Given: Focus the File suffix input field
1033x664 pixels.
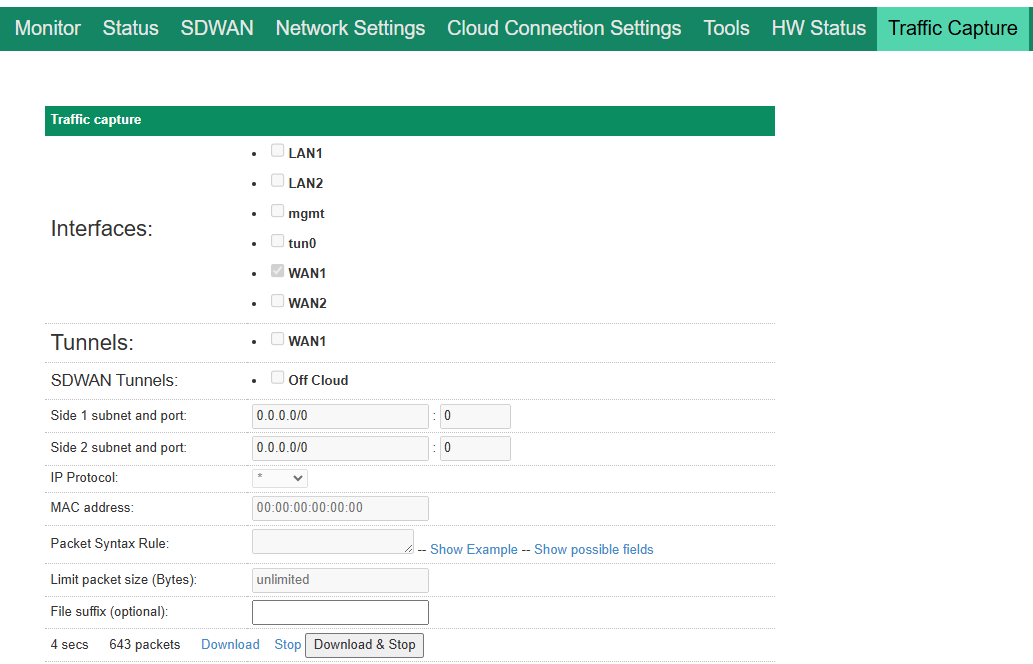Looking at the screenshot, I should 340,612.
